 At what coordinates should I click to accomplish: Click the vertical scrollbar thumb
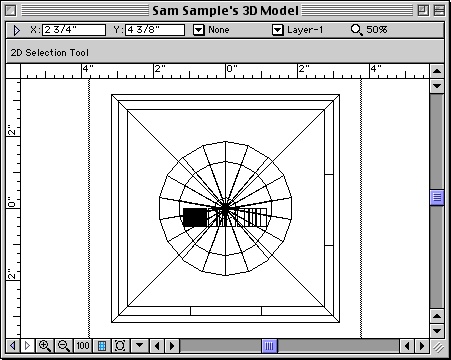pyautogui.click(x=437, y=197)
